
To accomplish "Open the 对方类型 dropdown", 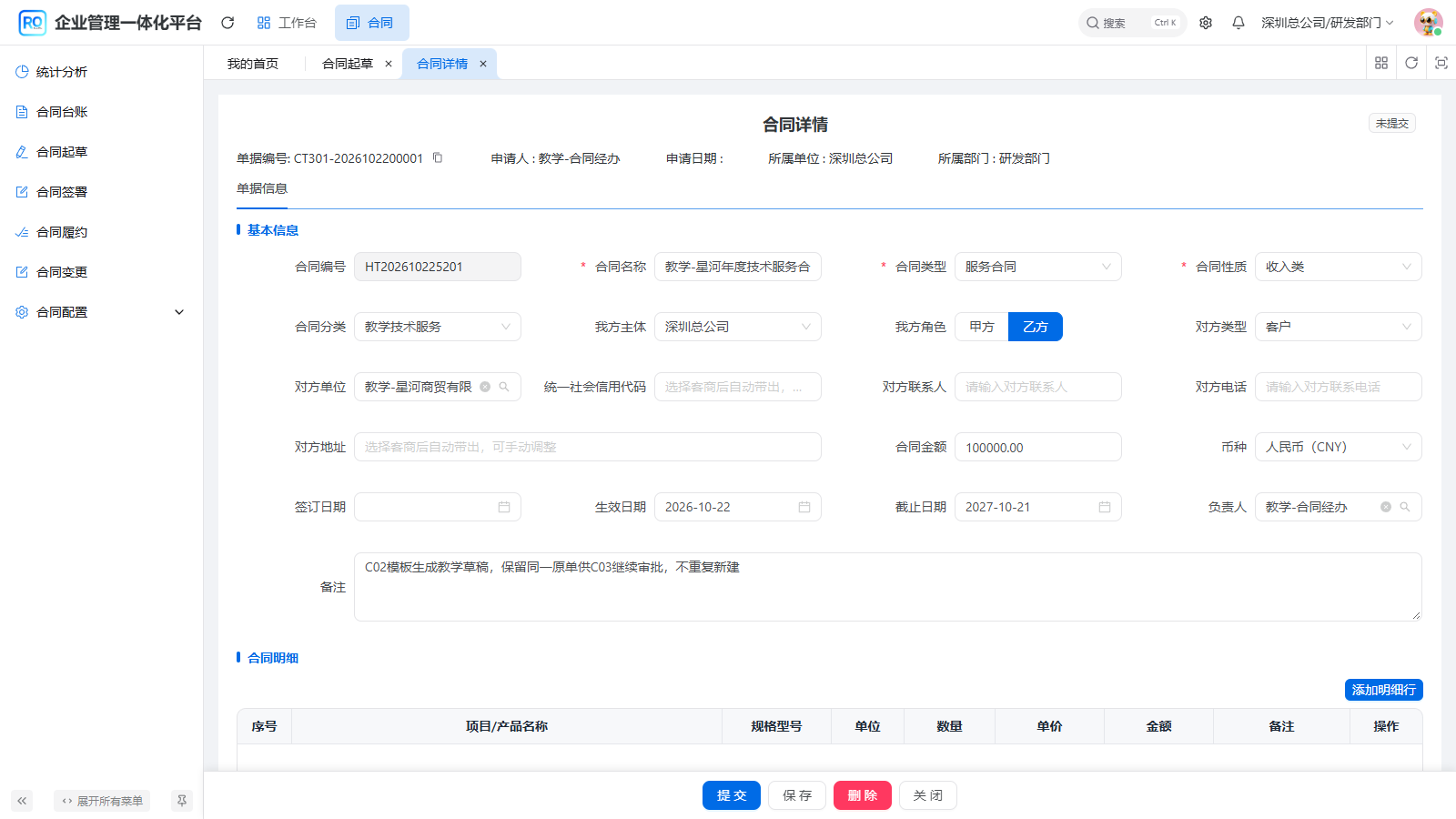I will point(1339,327).
